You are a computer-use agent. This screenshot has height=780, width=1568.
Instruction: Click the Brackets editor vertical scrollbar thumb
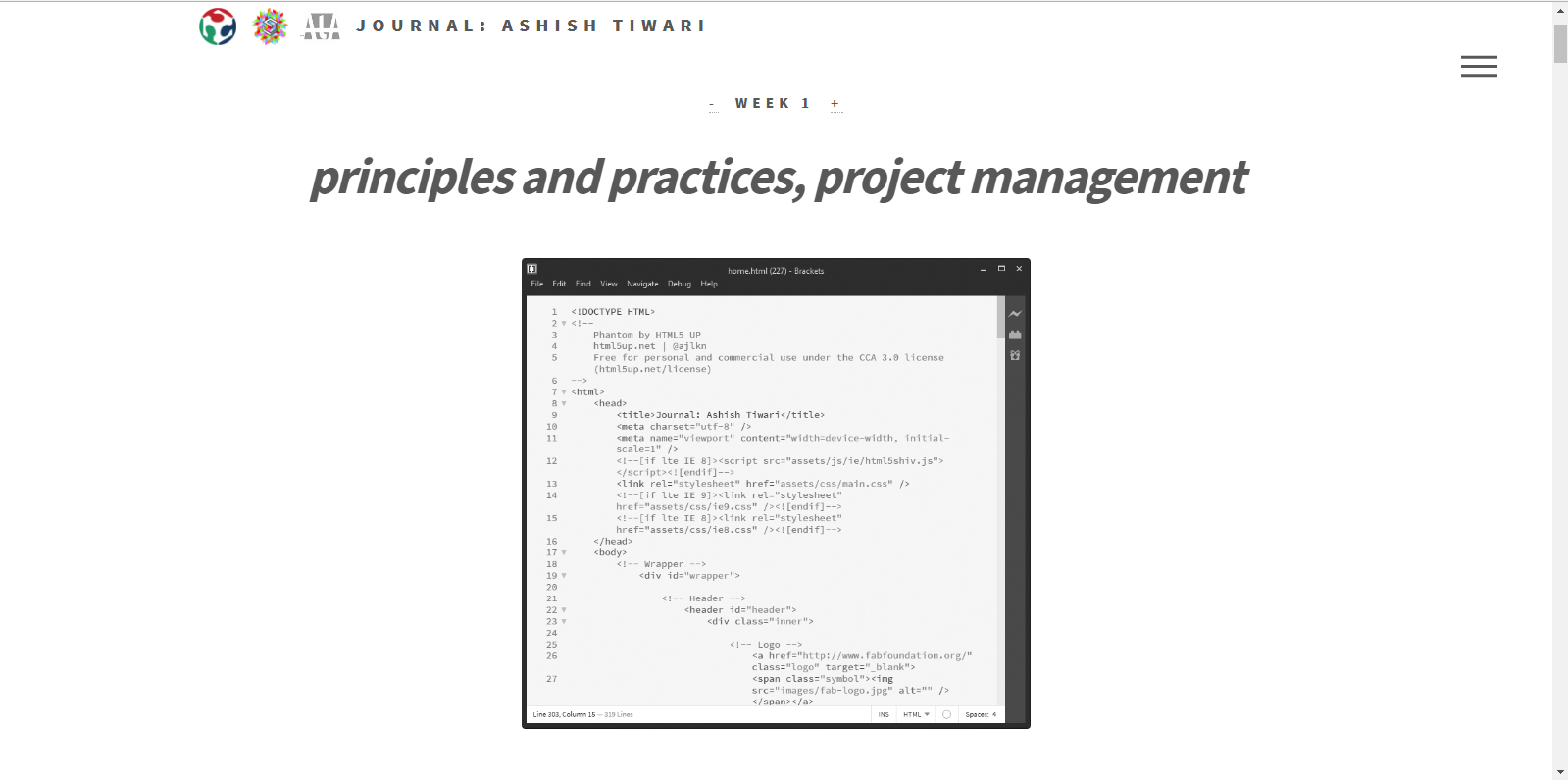[x=1000, y=318]
